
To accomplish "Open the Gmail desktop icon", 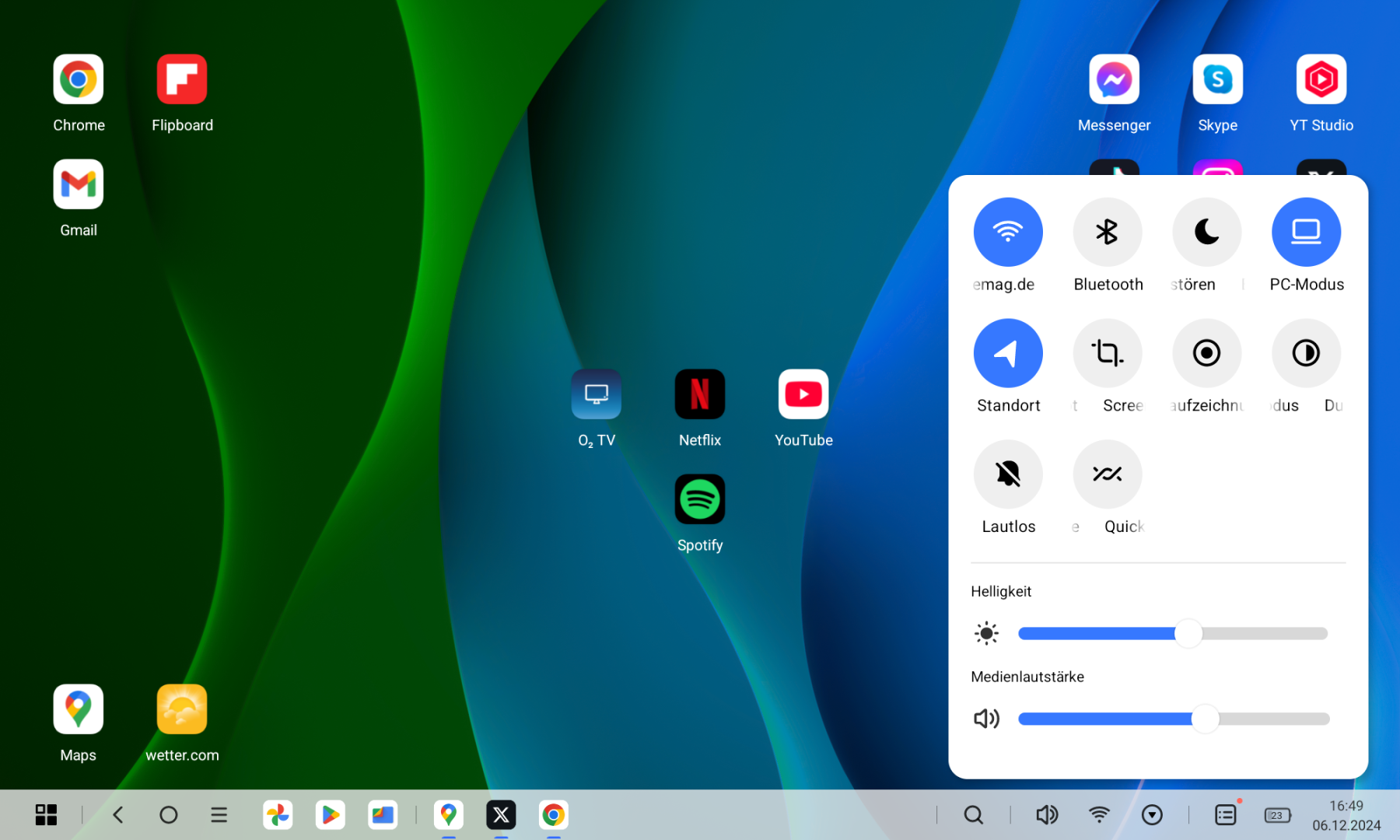I will [79, 184].
